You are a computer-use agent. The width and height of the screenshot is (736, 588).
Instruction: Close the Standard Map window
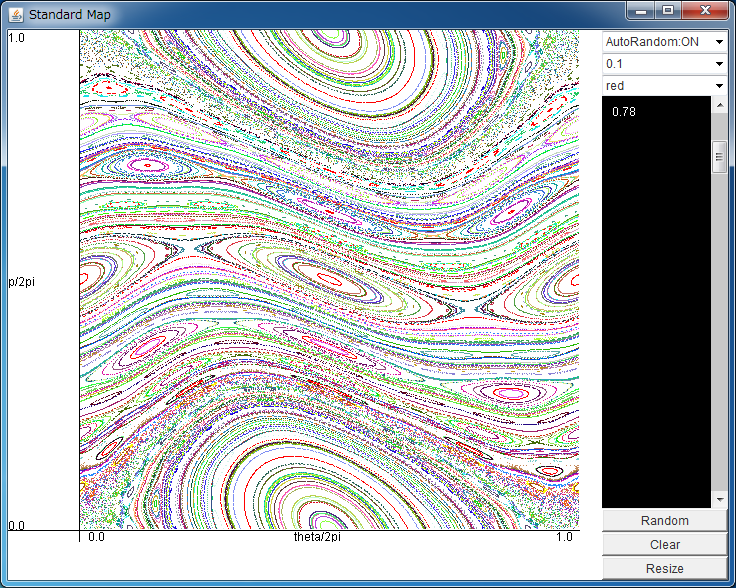[705, 11]
